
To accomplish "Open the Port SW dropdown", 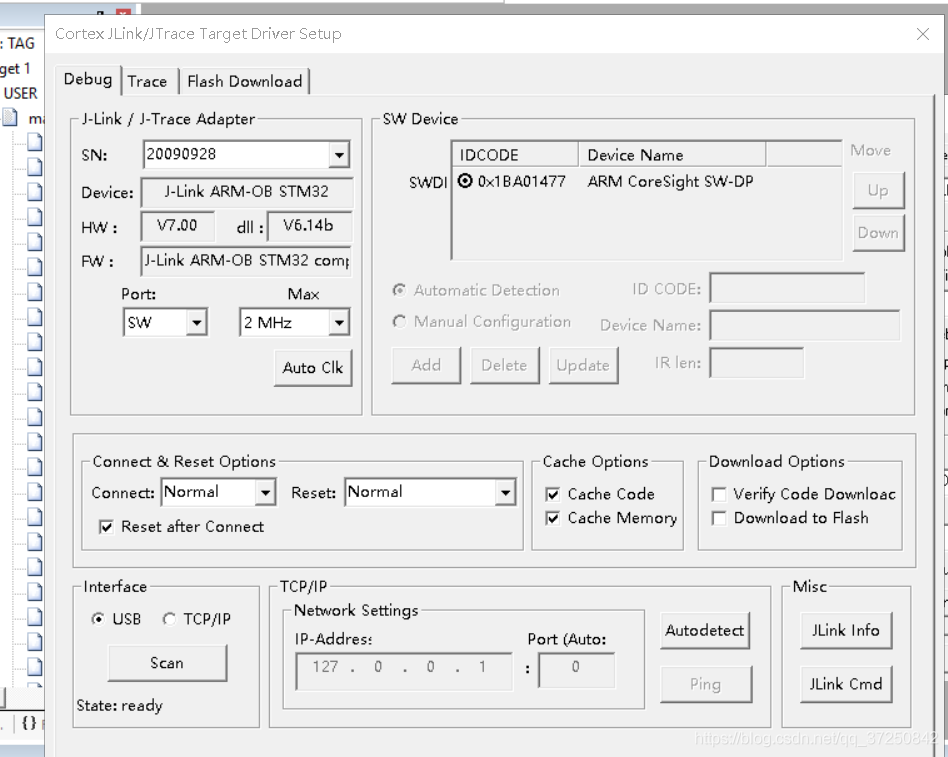I will (x=196, y=323).
